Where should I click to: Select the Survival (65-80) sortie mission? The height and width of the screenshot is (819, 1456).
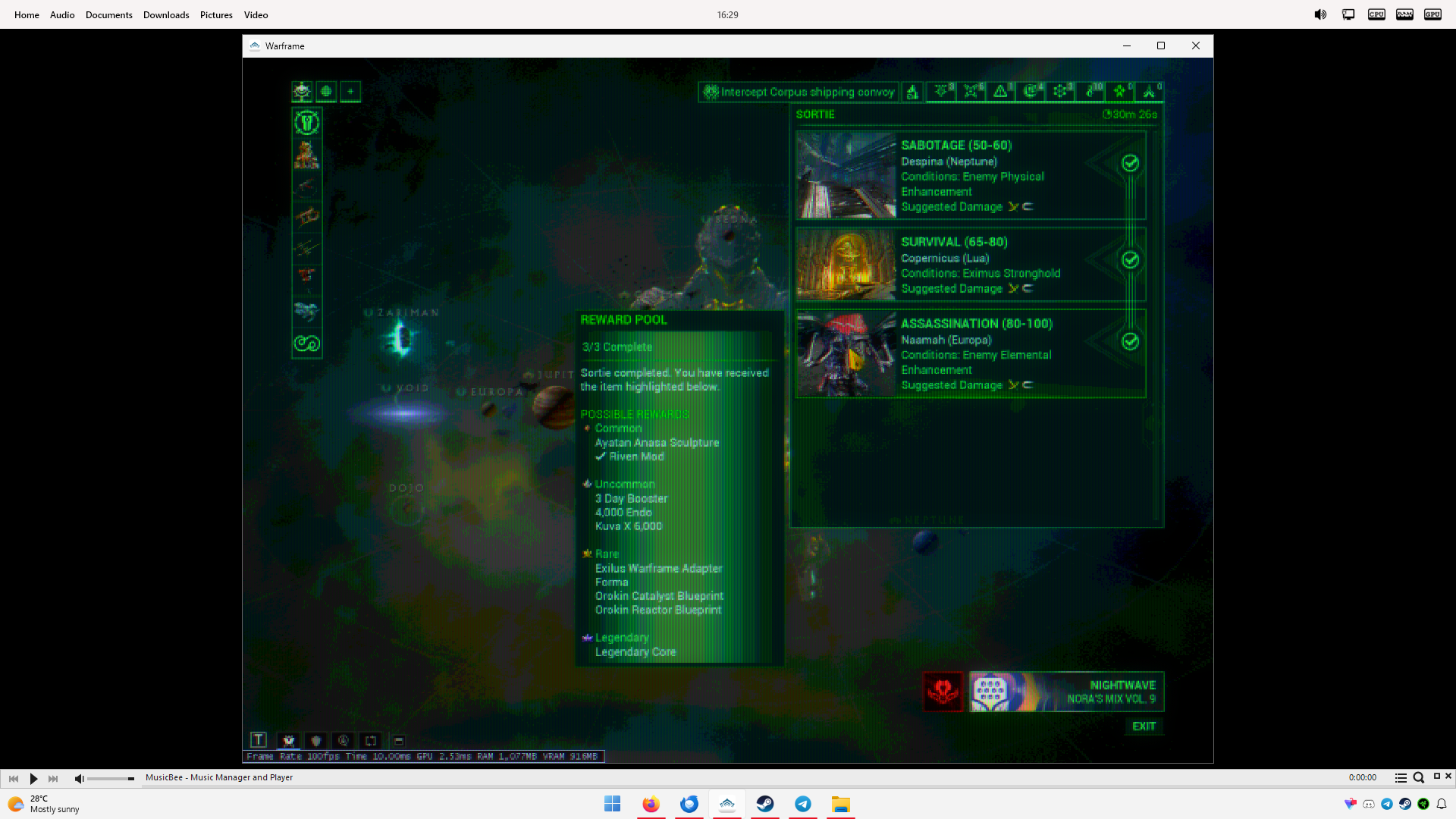pos(971,265)
